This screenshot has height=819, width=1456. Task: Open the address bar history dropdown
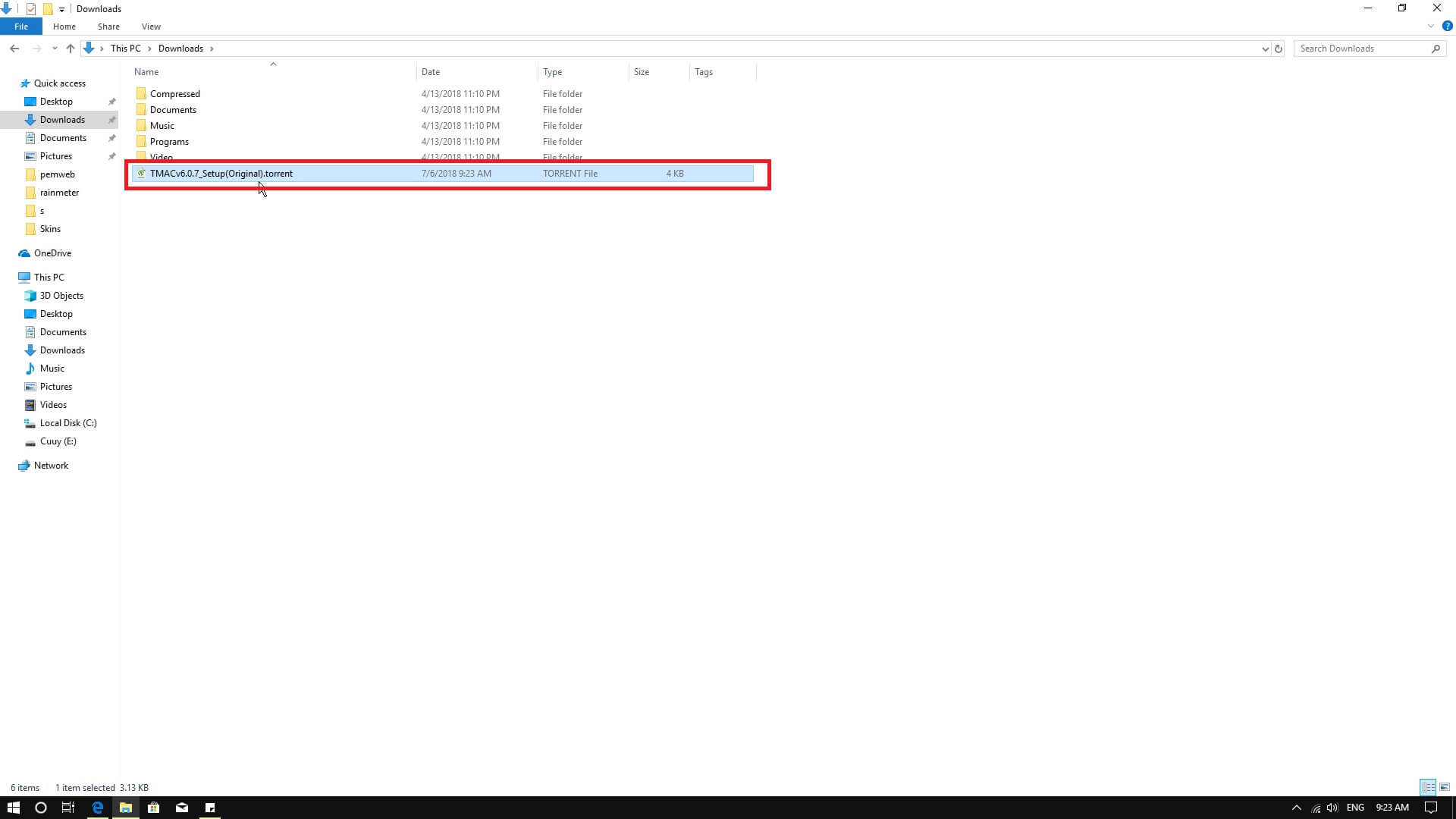click(x=1265, y=49)
